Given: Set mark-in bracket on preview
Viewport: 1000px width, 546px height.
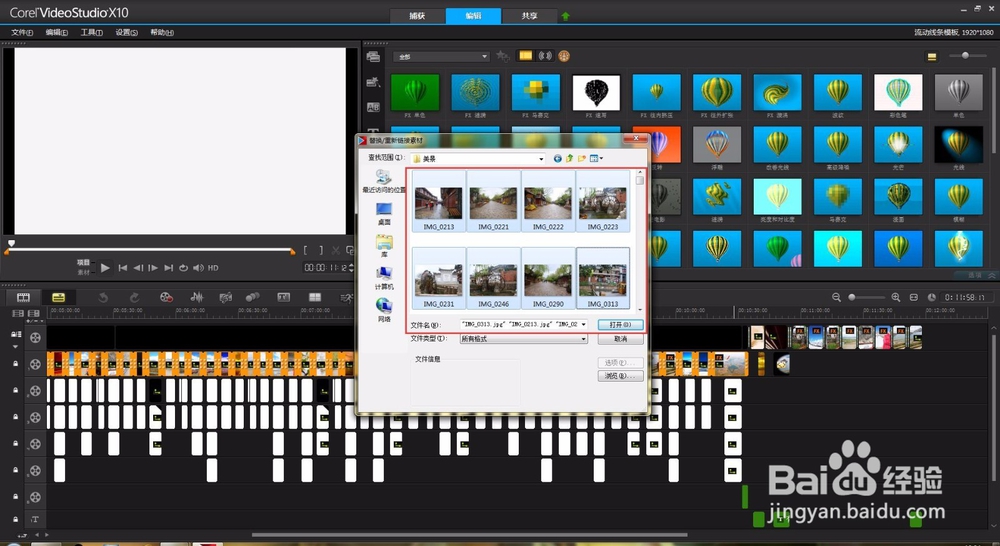Looking at the screenshot, I should click(305, 251).
